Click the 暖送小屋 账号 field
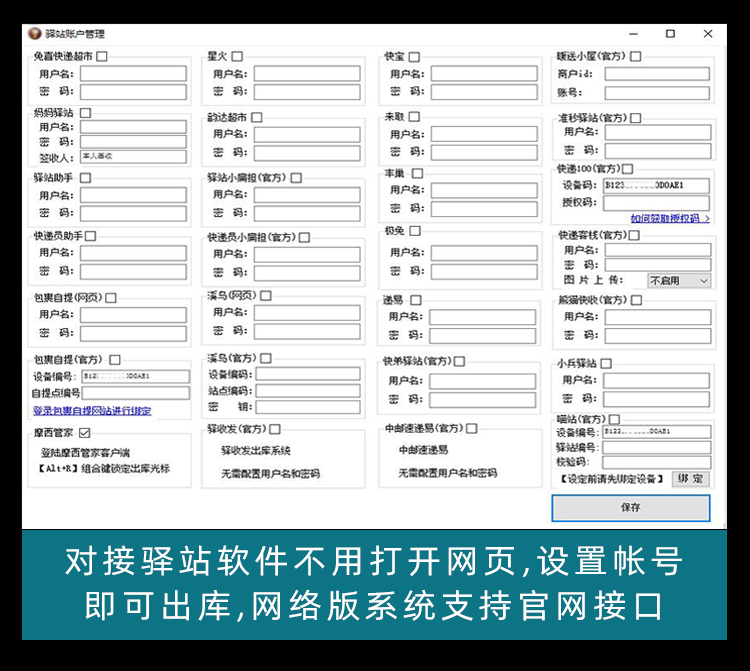This screenshot has width=750, height=671. pos(657,93)
